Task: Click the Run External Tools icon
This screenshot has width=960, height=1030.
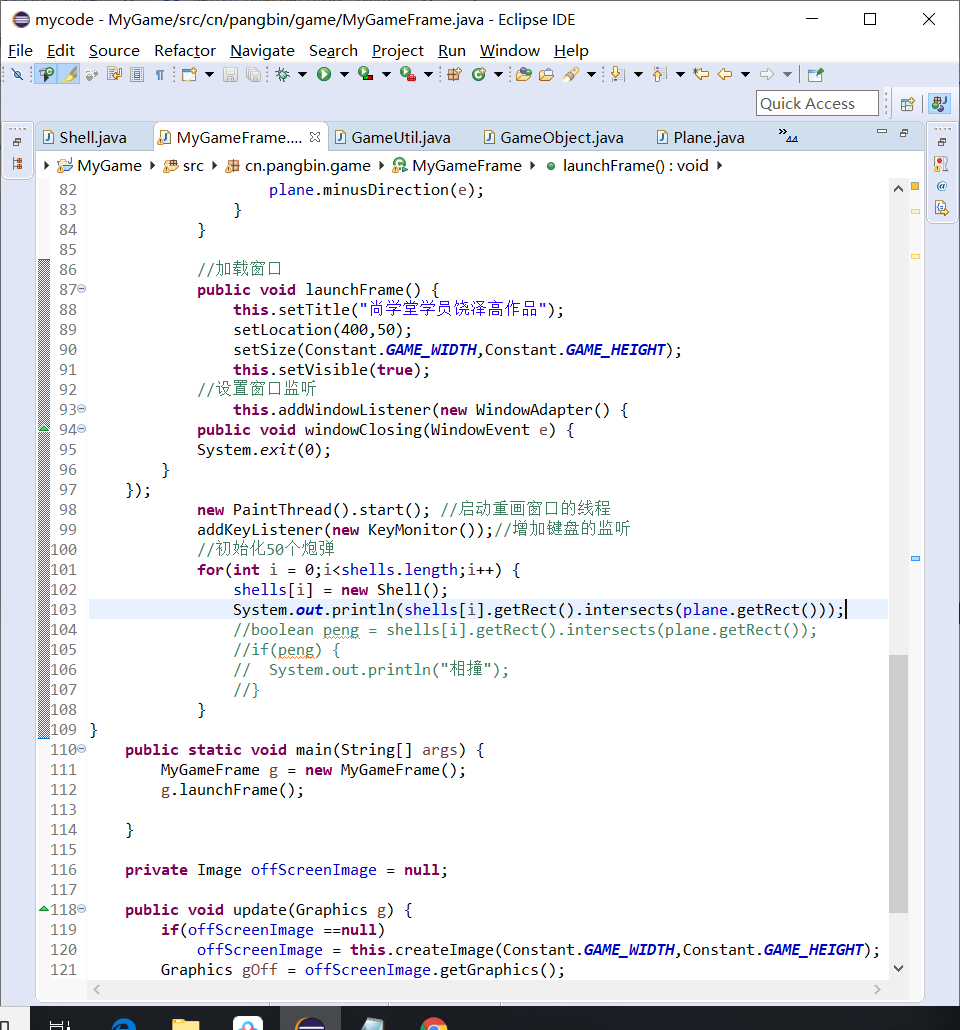Action: pyautogui.click(x=408, y=74)
